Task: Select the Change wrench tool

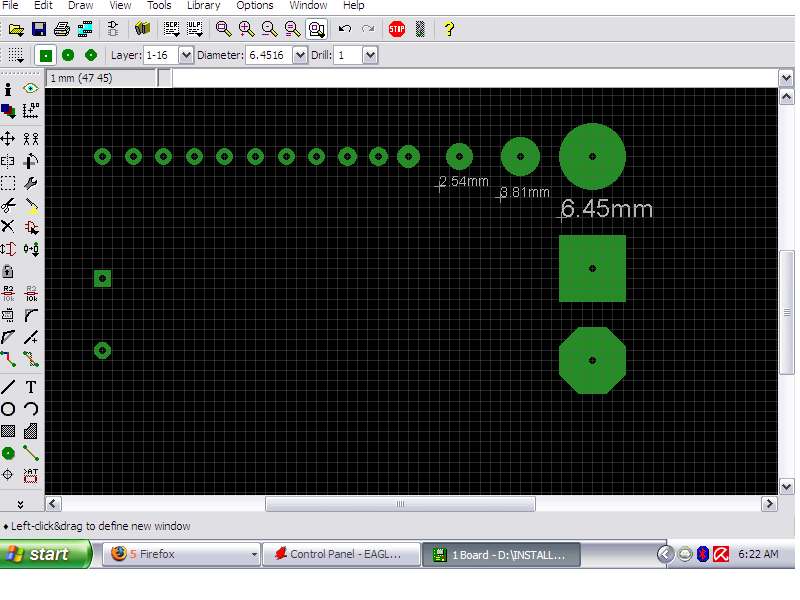Action: pos(31,183)
